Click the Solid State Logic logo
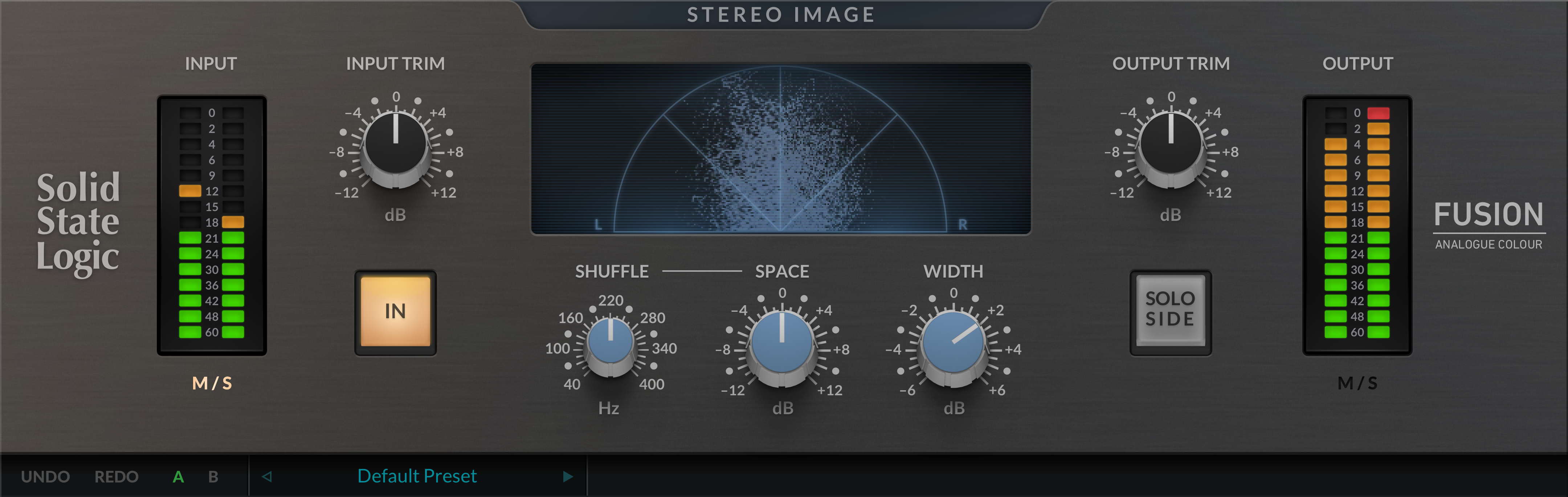 (x=78, y=221)
